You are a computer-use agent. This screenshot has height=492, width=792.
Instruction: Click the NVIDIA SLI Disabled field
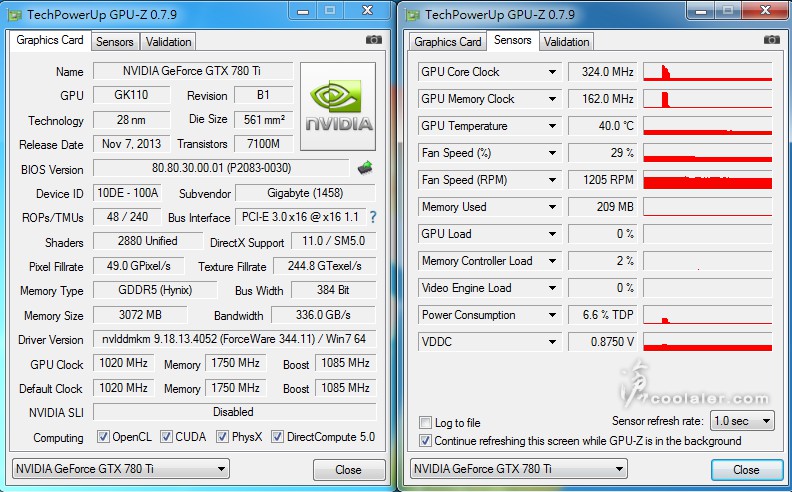[x=234, y=412]
